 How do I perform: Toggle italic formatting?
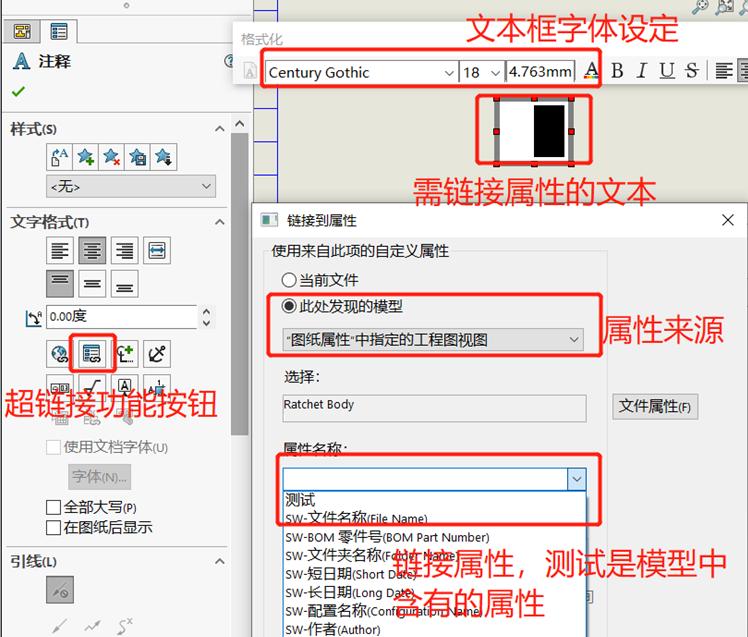coord(642,71)
